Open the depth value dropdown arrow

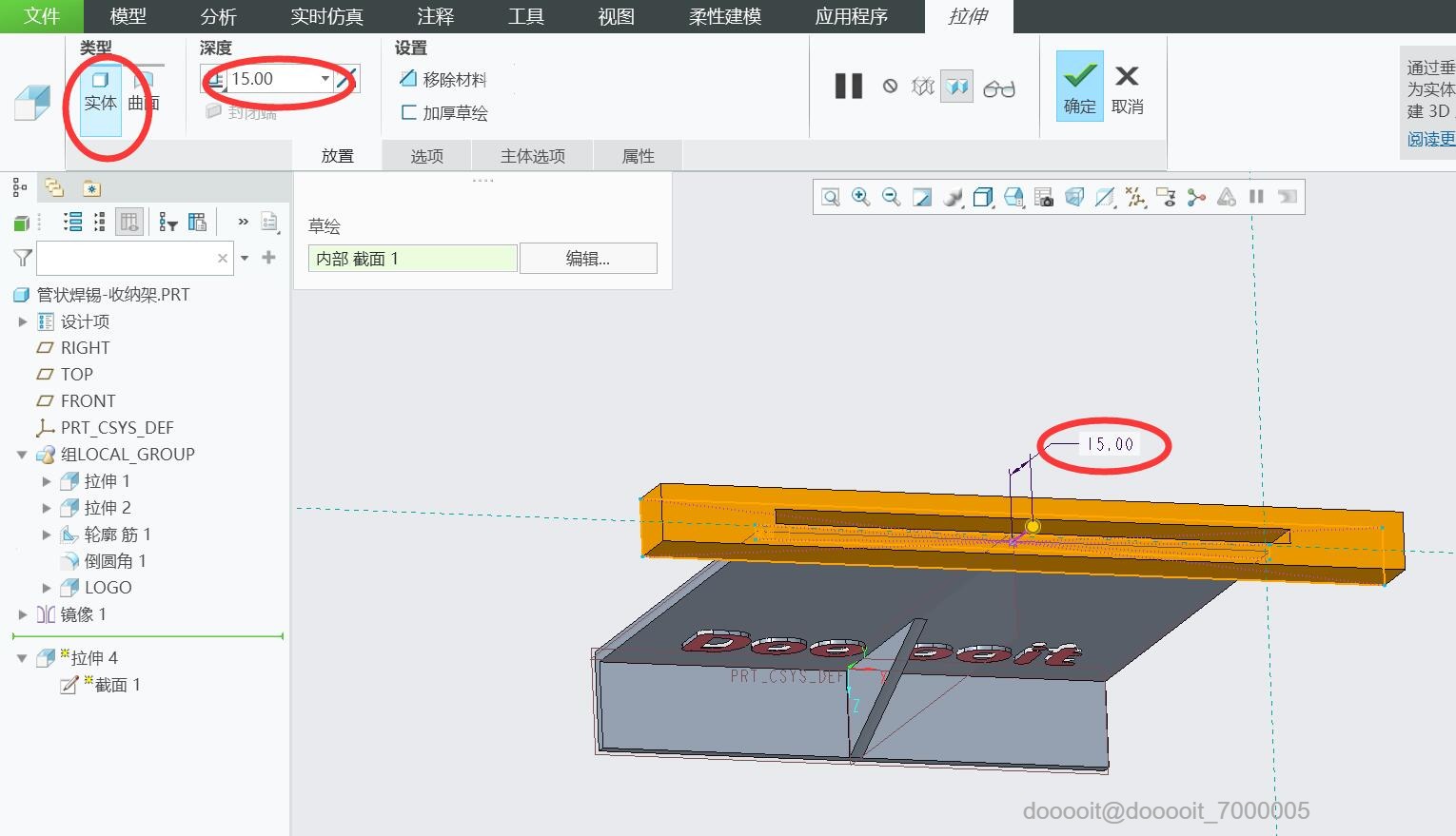coord(325,79)
